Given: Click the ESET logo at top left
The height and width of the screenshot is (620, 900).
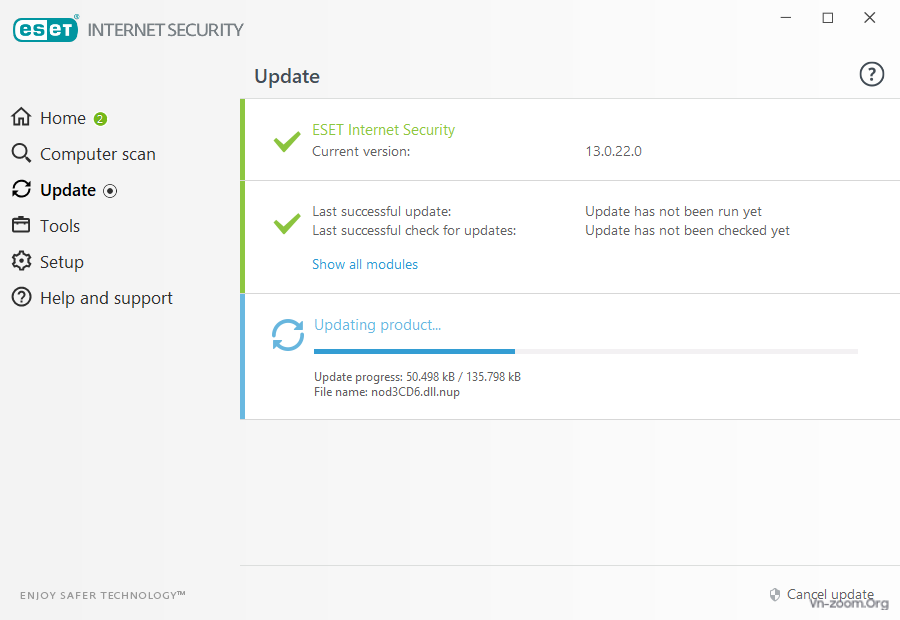Looking at the screenshot, I should tap(45, 29).
